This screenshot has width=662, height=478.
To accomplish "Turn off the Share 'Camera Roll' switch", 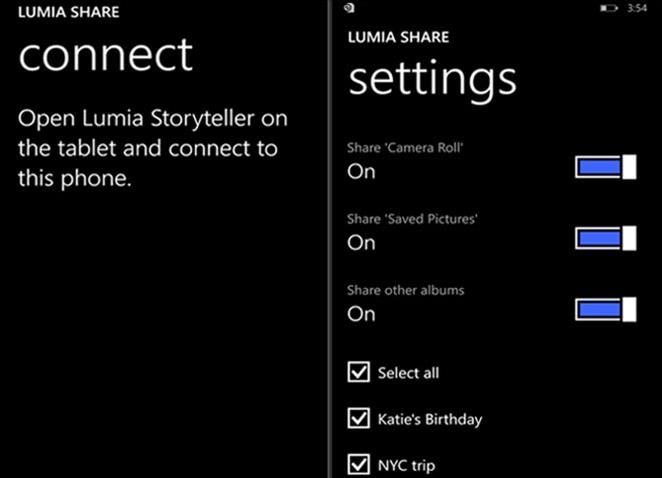I will tap(606, 167).
